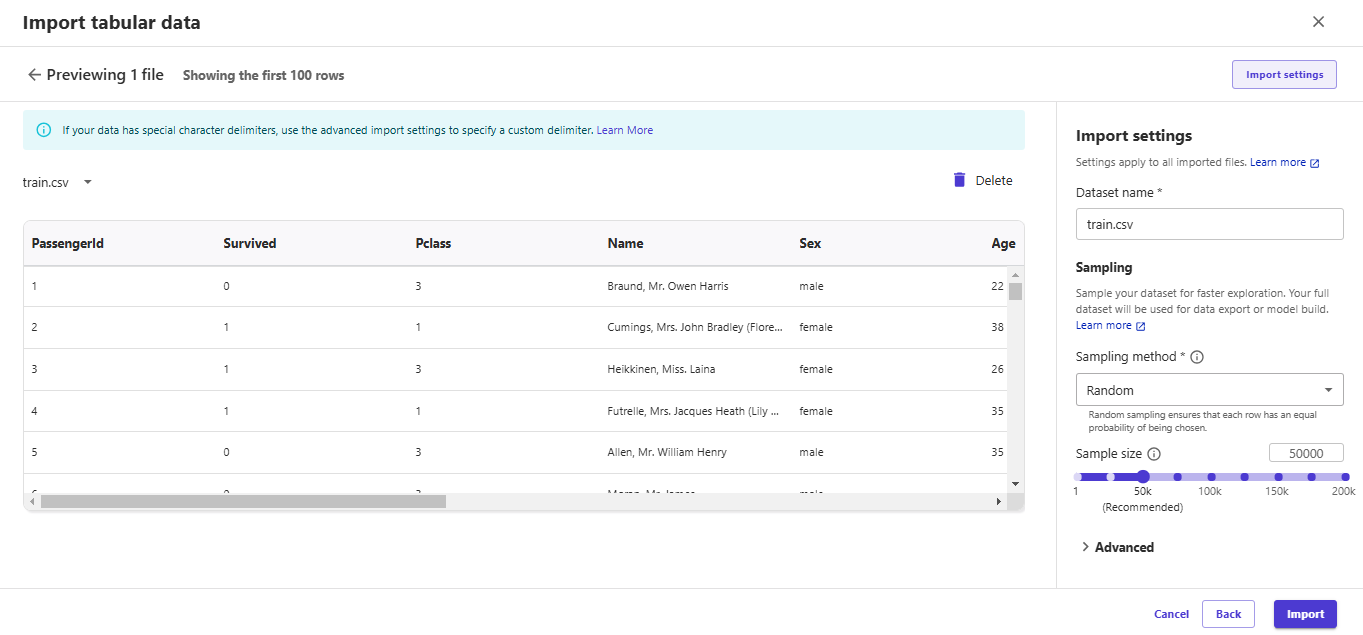Image resolution: width=1363 pixels, height=635 pixels.
Task: Go back using the arrow beside Previewing 1 file
Action: pos(35,75)
